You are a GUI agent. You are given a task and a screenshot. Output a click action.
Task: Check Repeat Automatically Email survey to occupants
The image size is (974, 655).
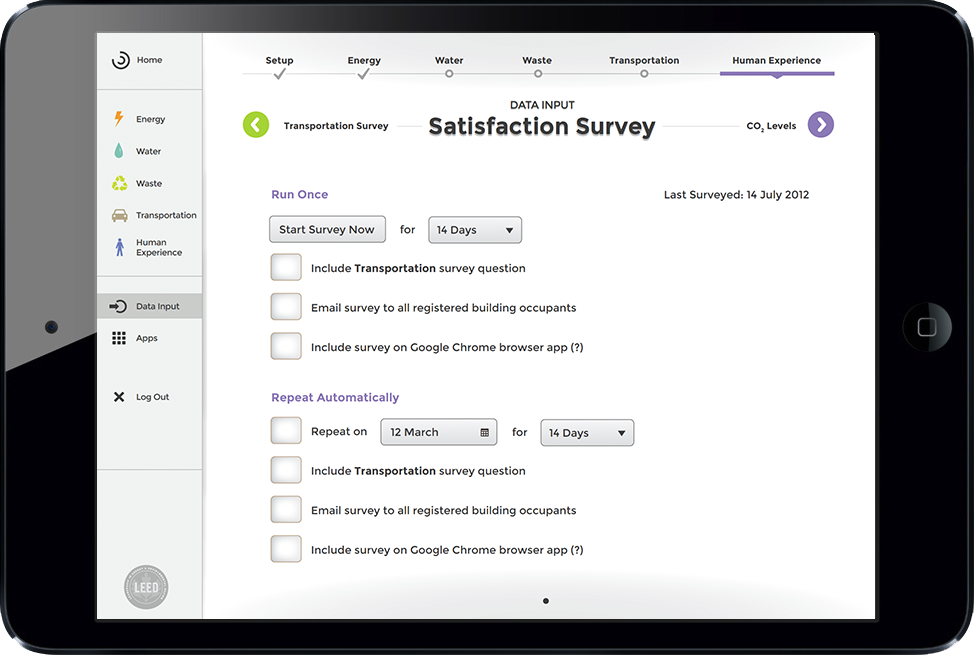[286, 510]
